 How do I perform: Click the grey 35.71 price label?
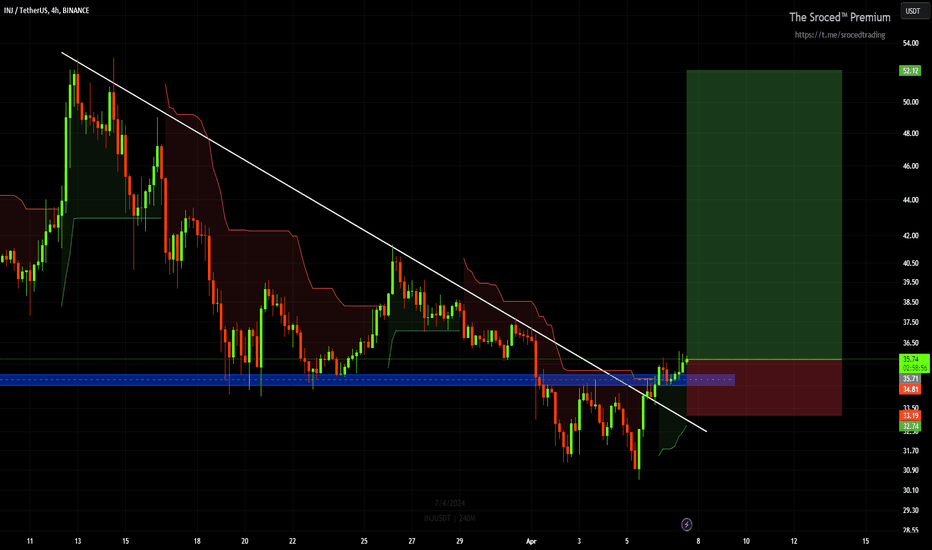click(911, 379)
